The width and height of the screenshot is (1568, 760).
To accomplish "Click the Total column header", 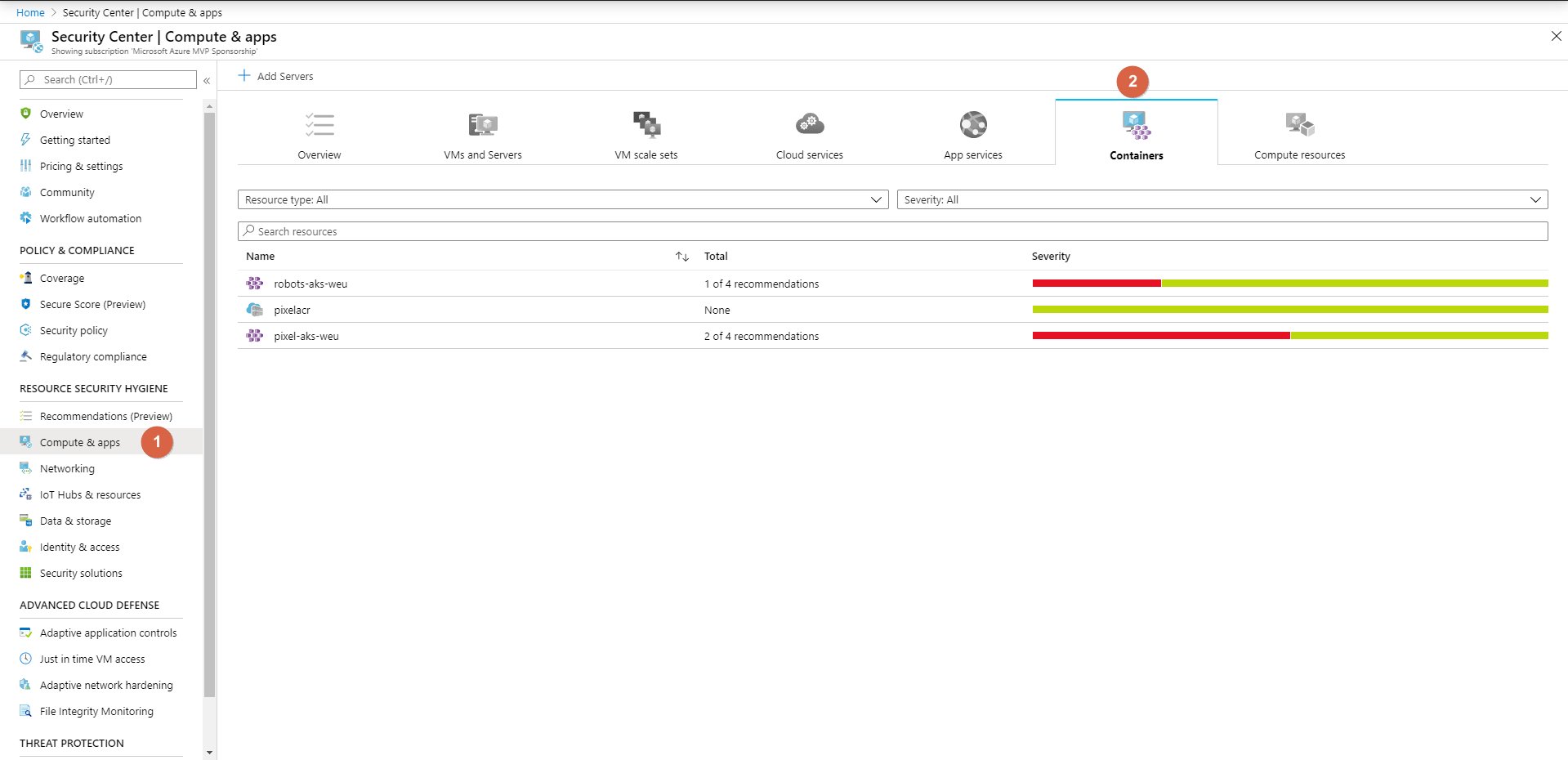I will tap(716, 256).
